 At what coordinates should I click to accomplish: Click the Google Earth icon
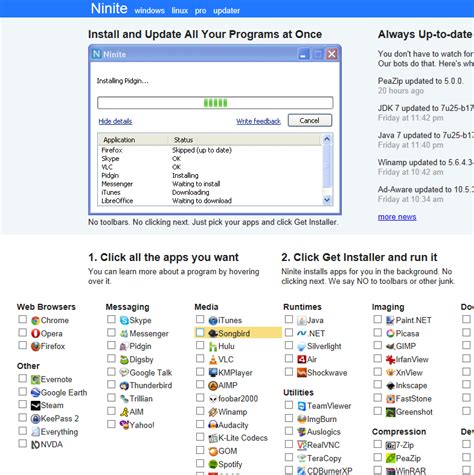[35, 393]
